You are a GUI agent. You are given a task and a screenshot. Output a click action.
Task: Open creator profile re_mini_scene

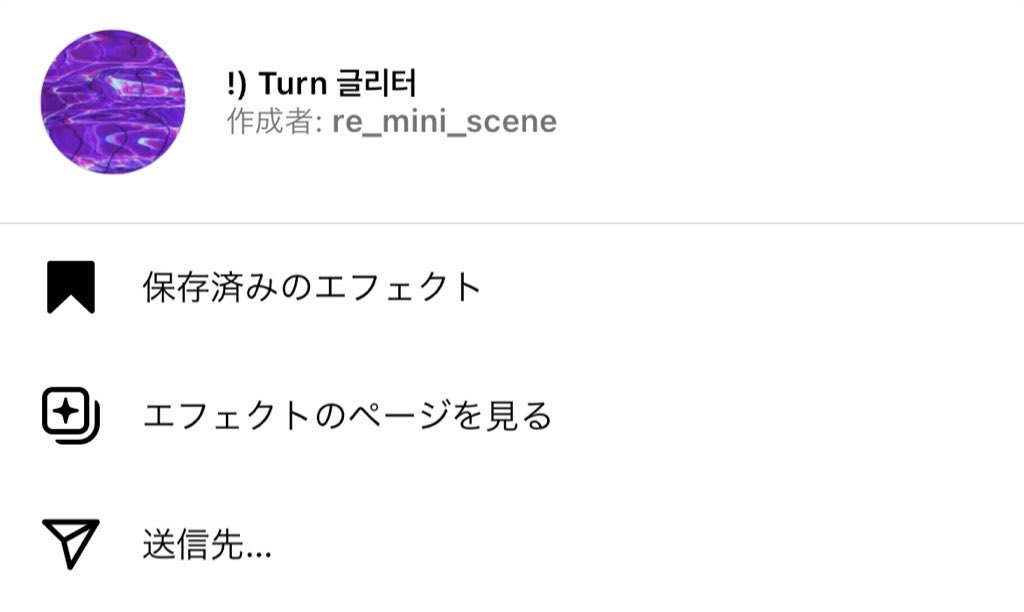point(444,121)
